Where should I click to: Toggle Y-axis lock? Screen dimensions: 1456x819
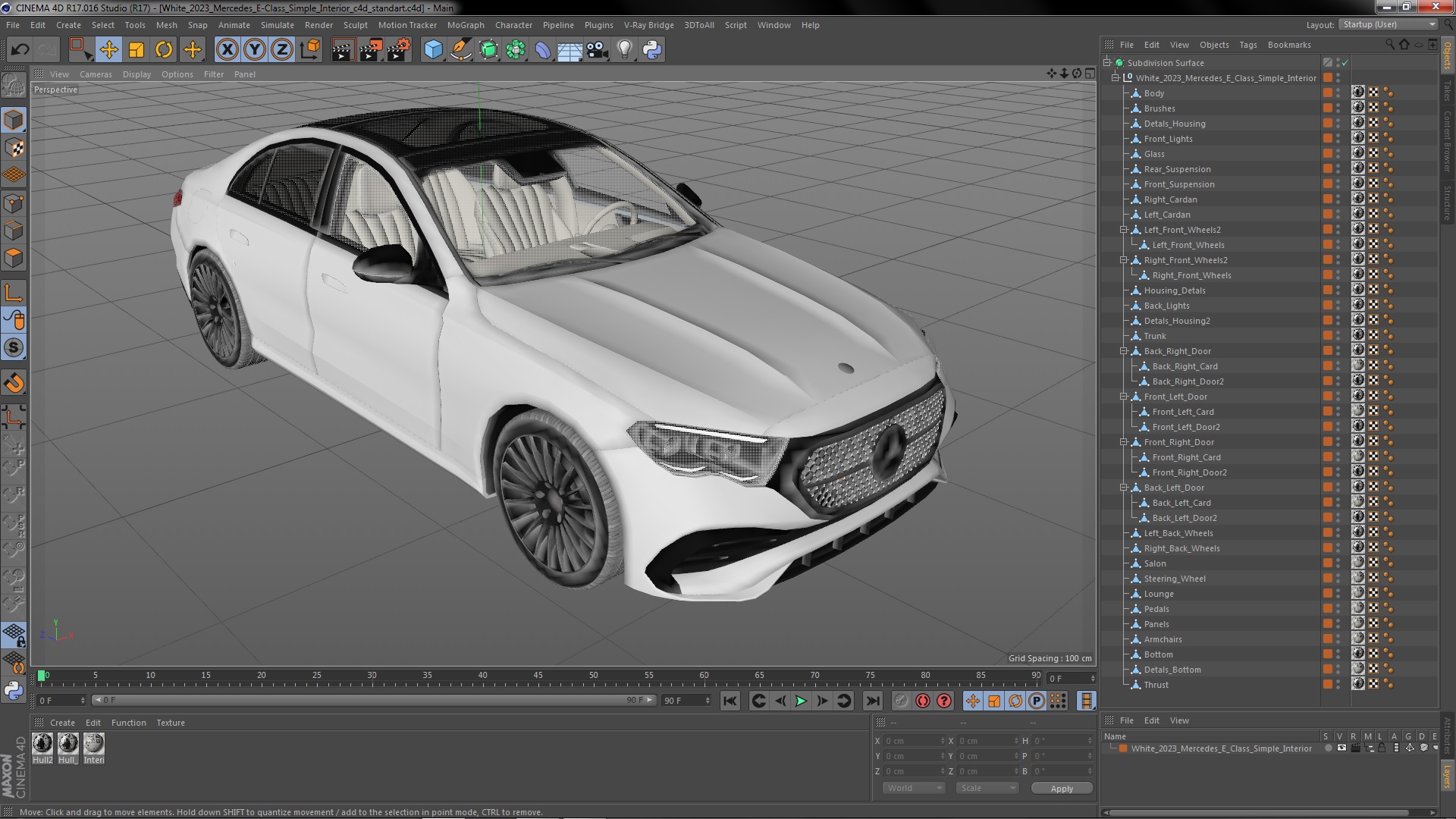coord(255,50)
